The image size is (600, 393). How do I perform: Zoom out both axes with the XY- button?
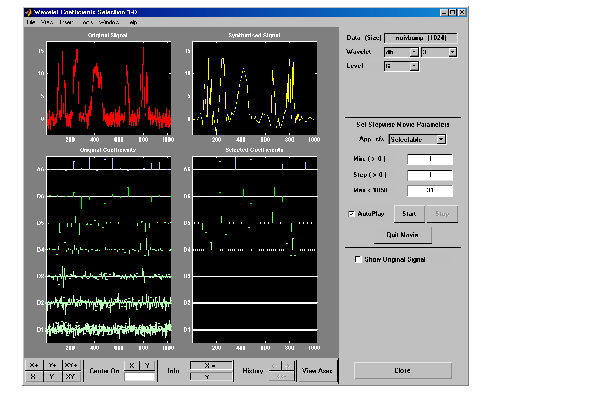point(71,377)
